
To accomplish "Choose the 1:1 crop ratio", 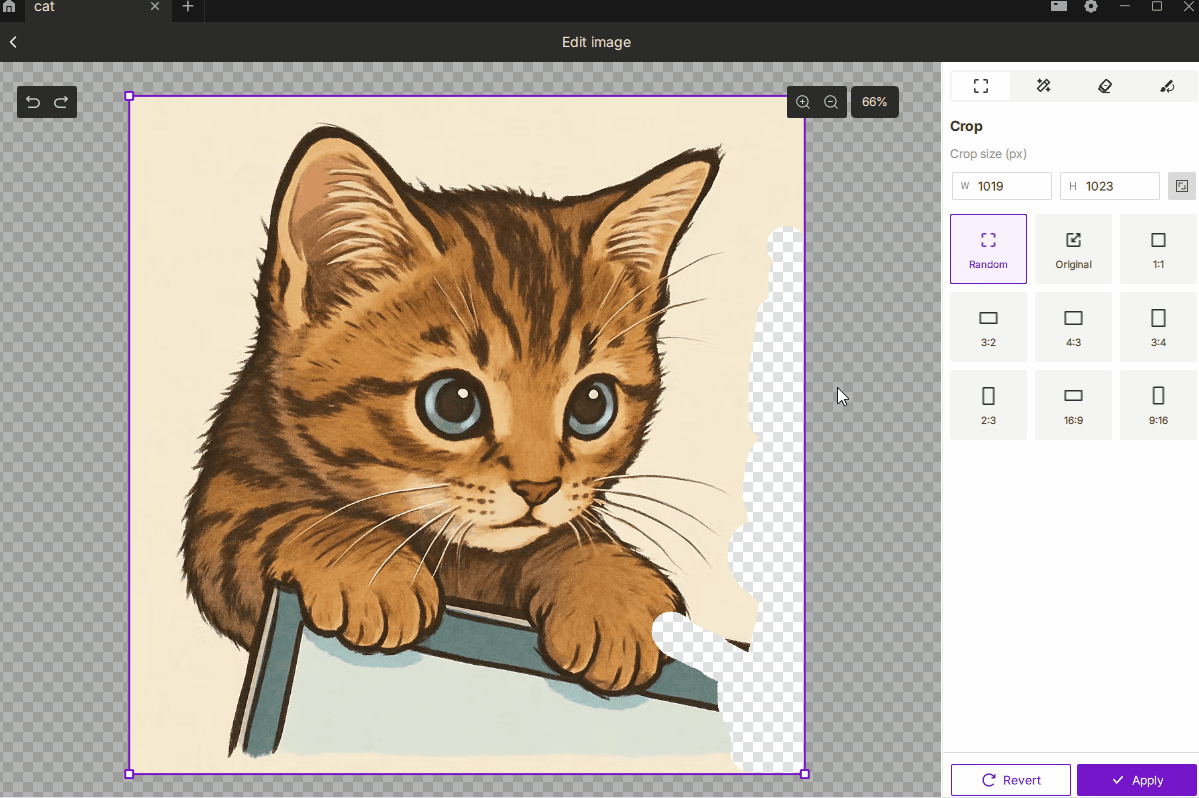I will pyautogui.click(x=1158, y=249).
